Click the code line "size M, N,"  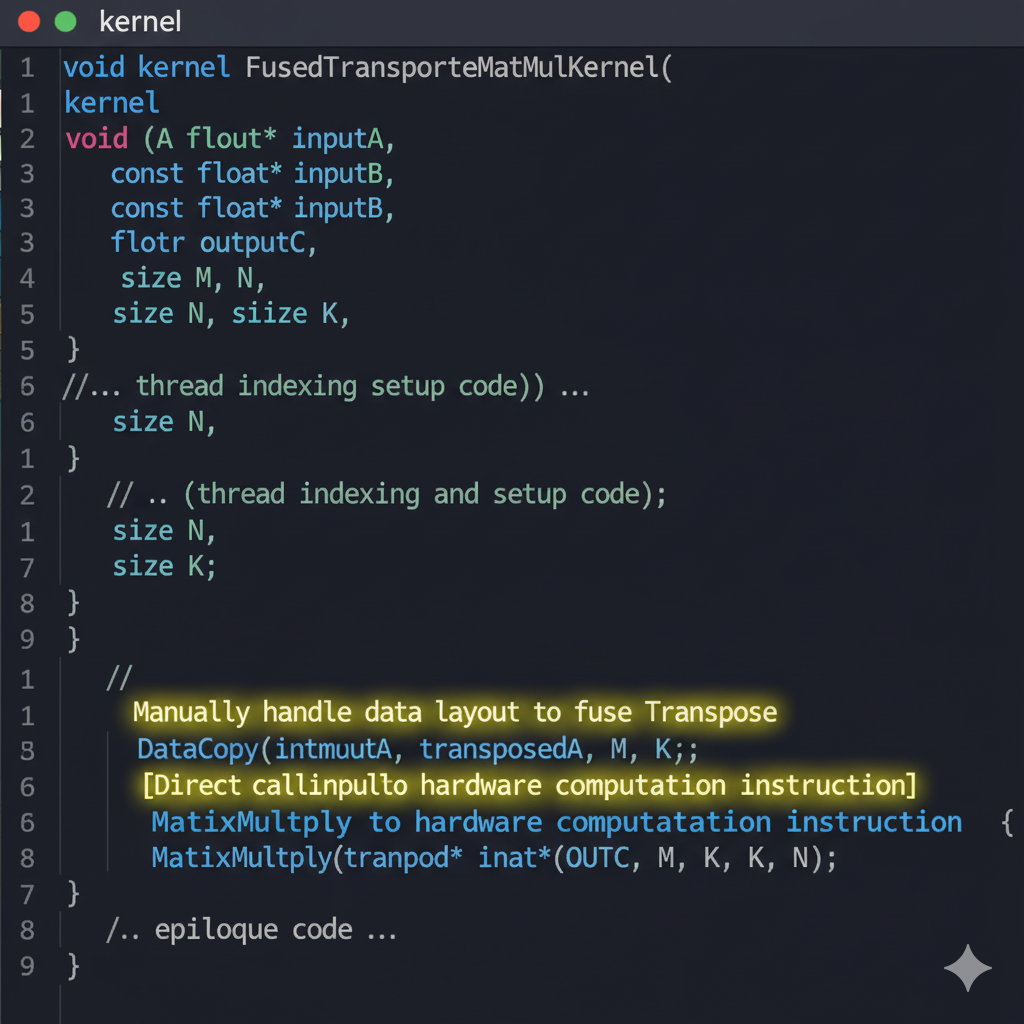(x=193, y=278)
